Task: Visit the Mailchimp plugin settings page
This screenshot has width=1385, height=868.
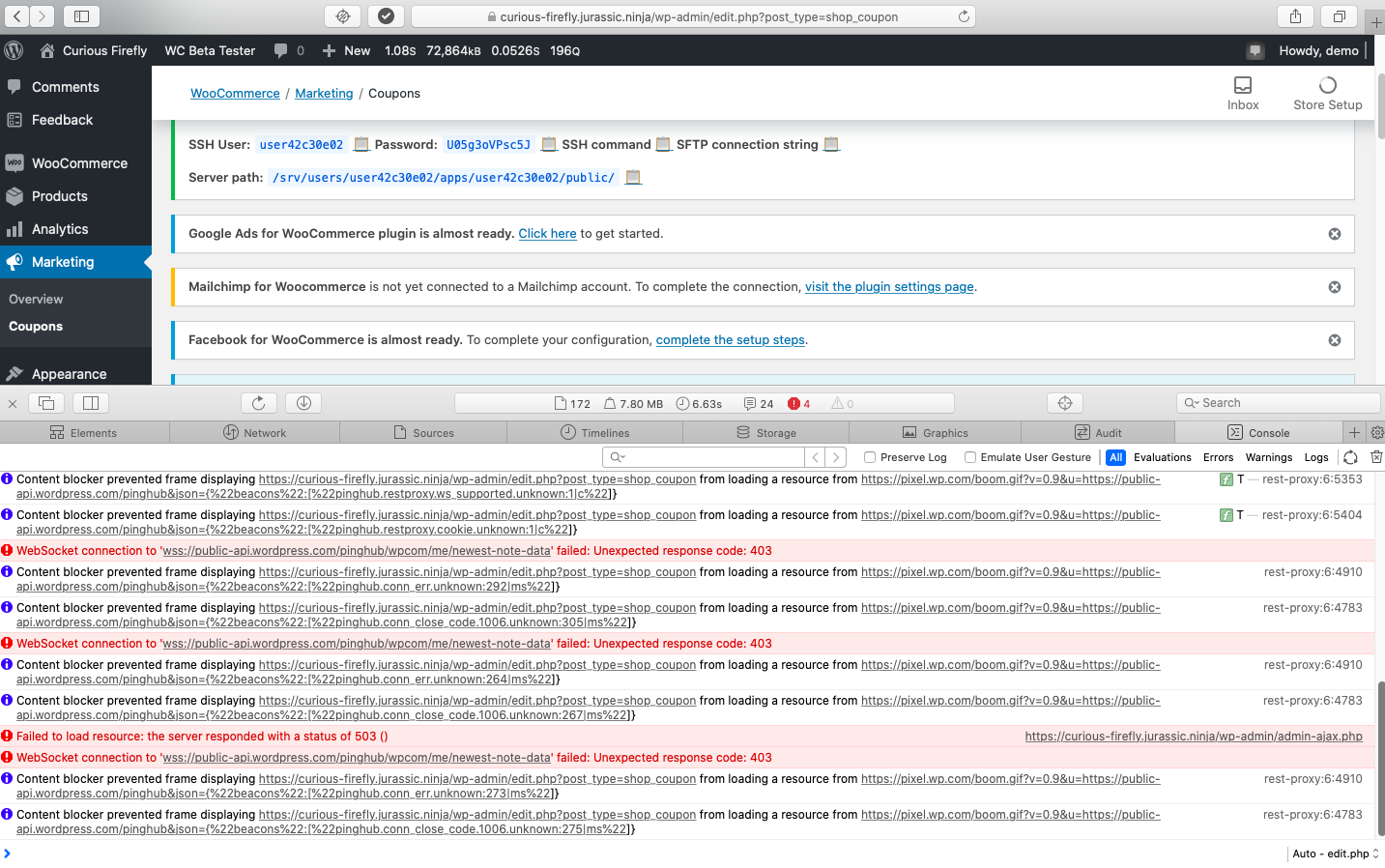Action: (888, 286)
